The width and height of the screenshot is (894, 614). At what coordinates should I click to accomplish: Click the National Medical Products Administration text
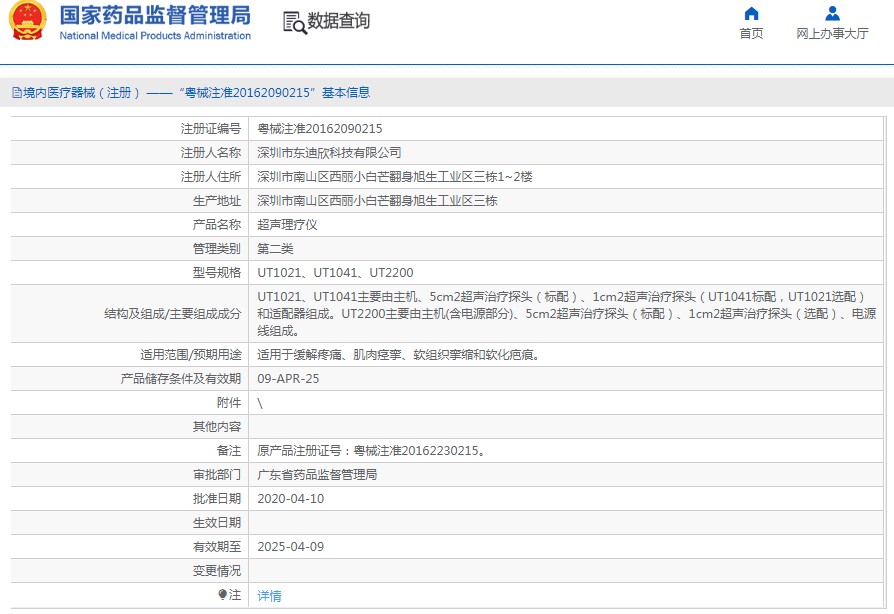(x=155, y=36)
